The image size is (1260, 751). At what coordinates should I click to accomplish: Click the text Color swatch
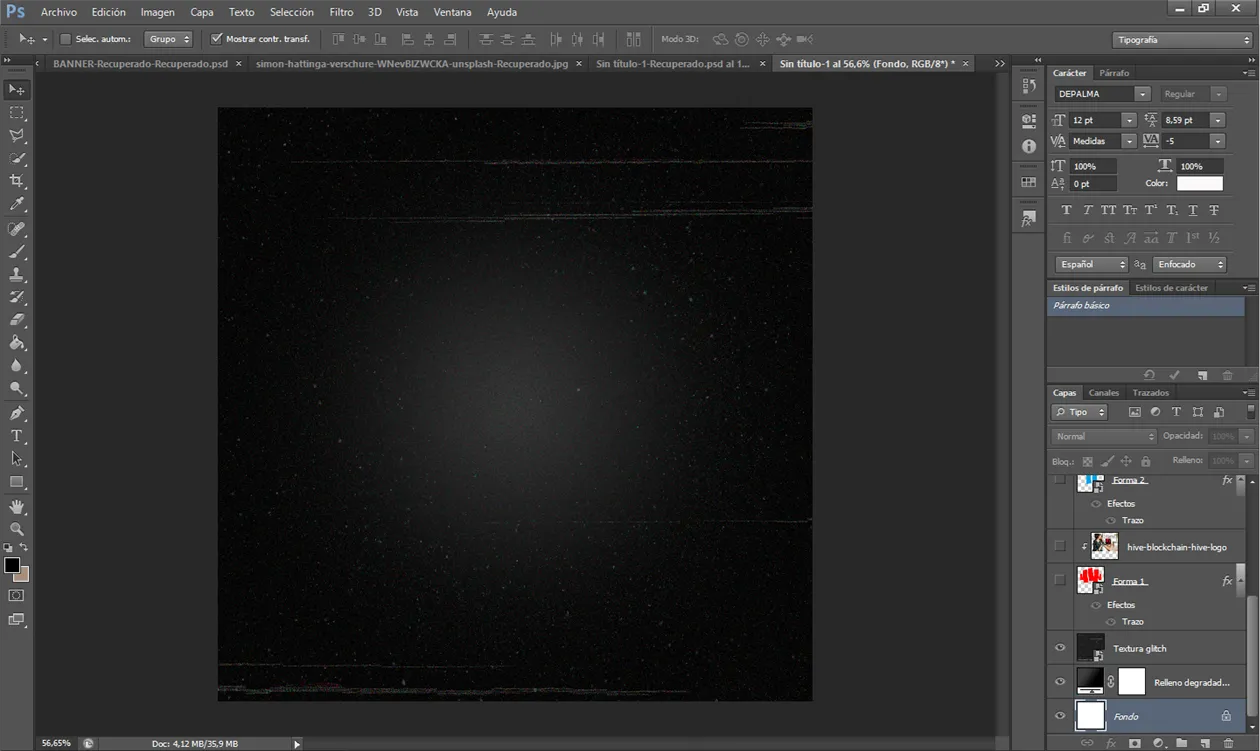point(1200,184)
